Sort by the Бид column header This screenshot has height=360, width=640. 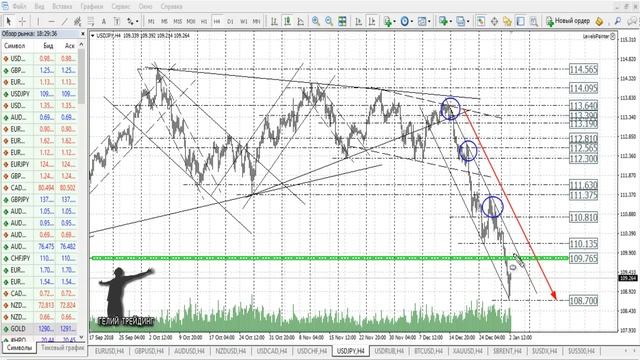click(49, 46)
